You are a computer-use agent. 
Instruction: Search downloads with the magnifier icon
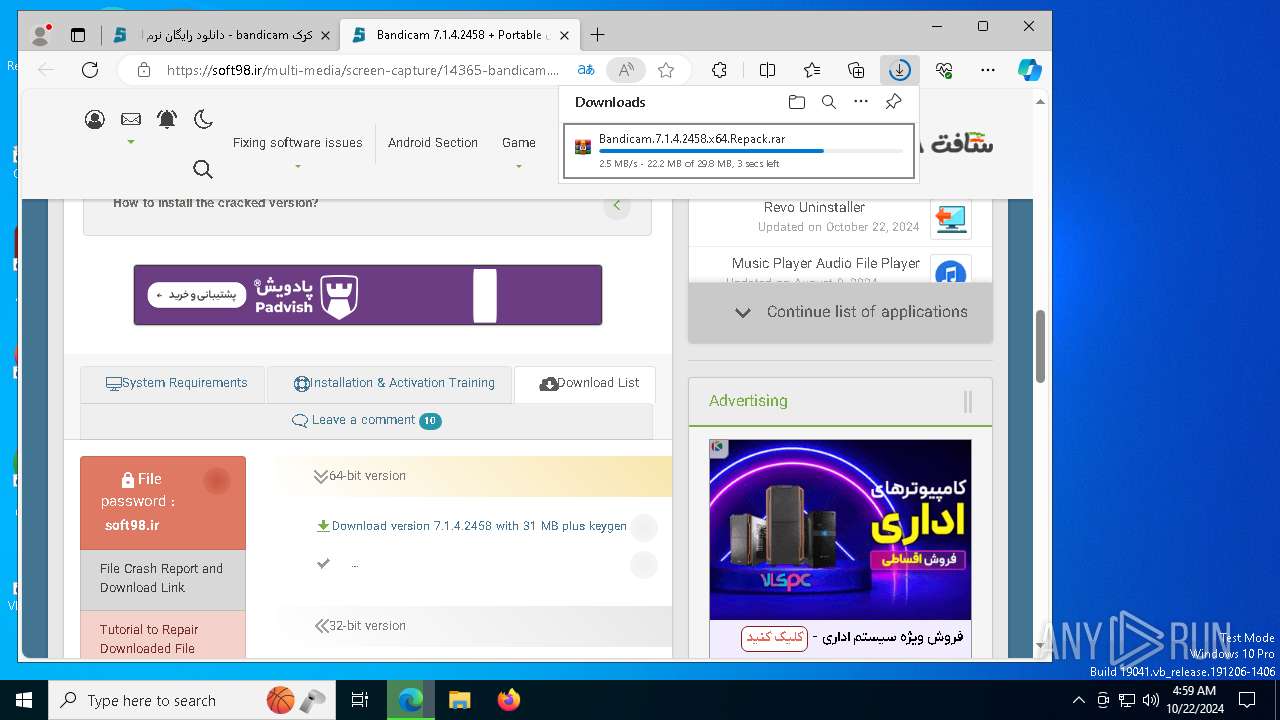point(828,102)
